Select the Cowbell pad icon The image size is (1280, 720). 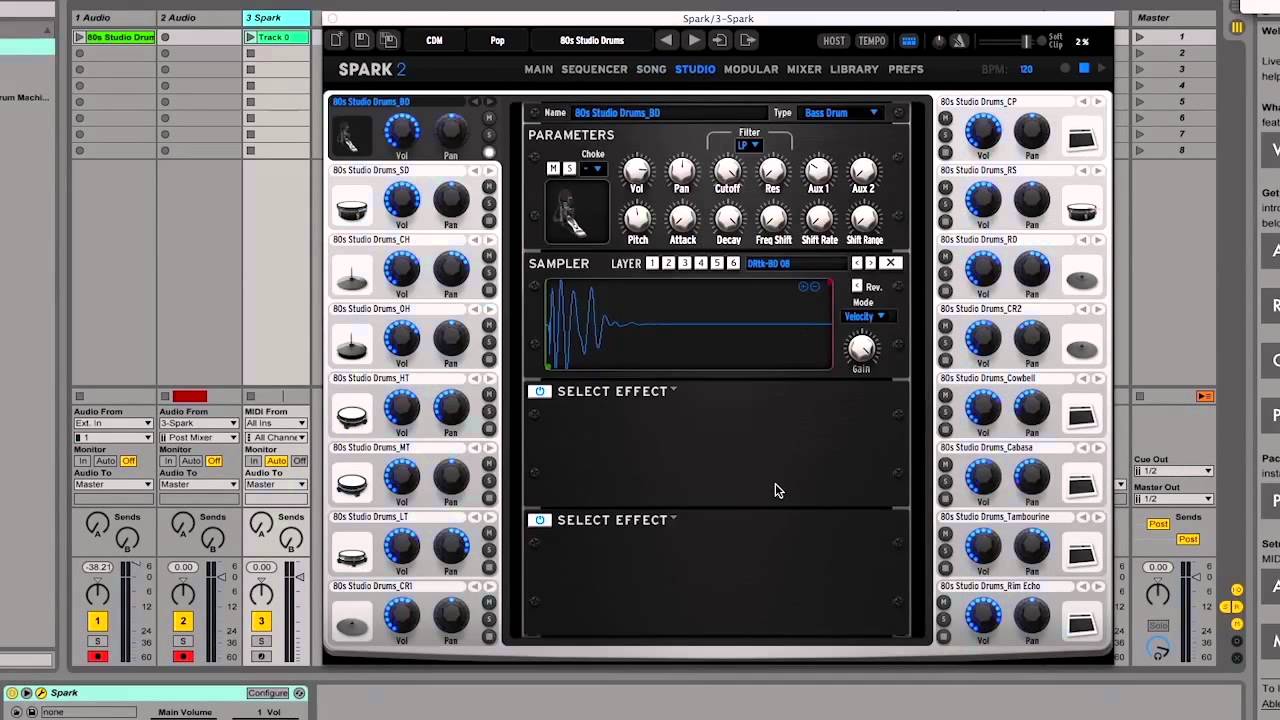tap(1081, 416)
